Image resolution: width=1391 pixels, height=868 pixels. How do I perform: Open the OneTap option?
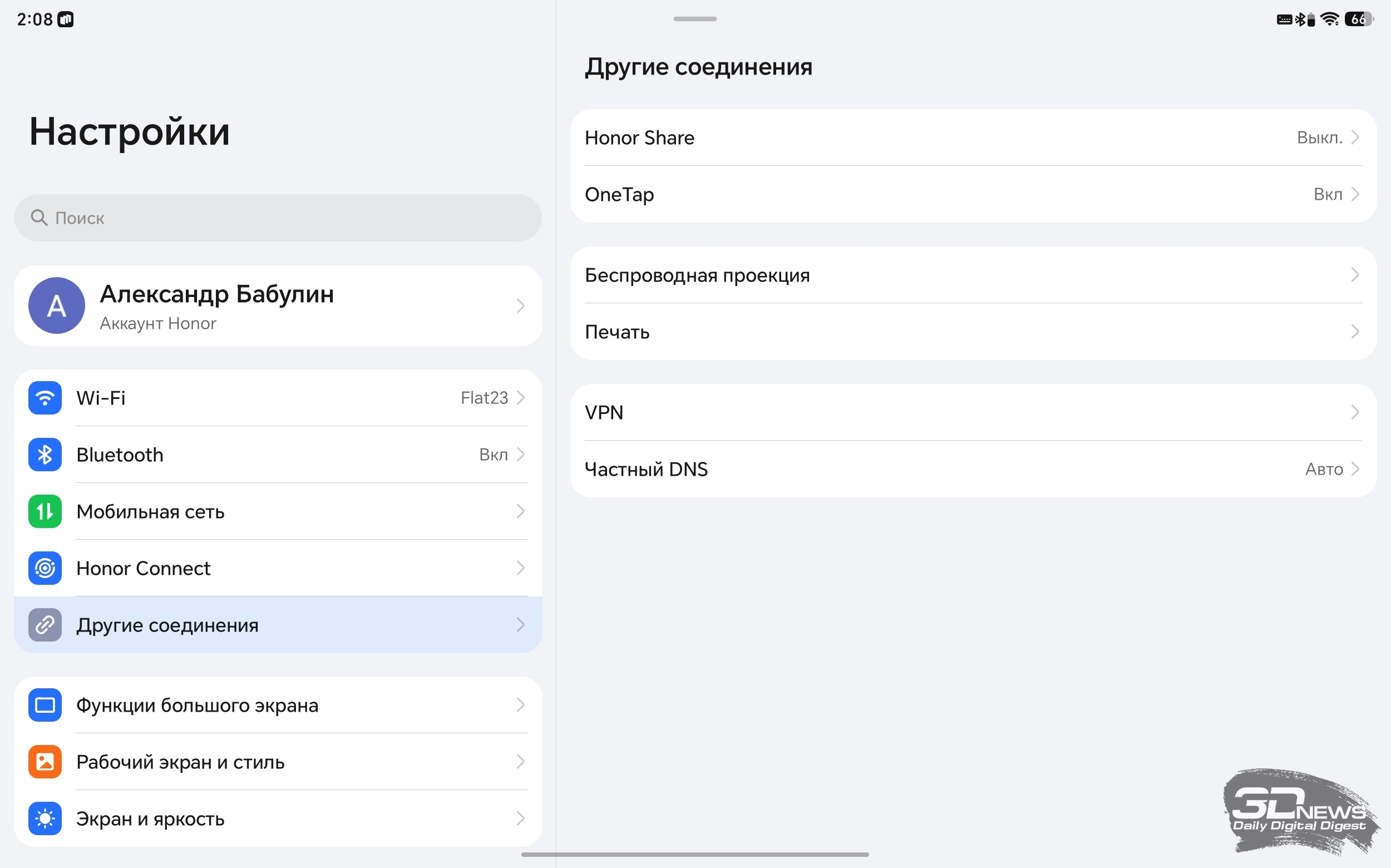pos(973,194)
